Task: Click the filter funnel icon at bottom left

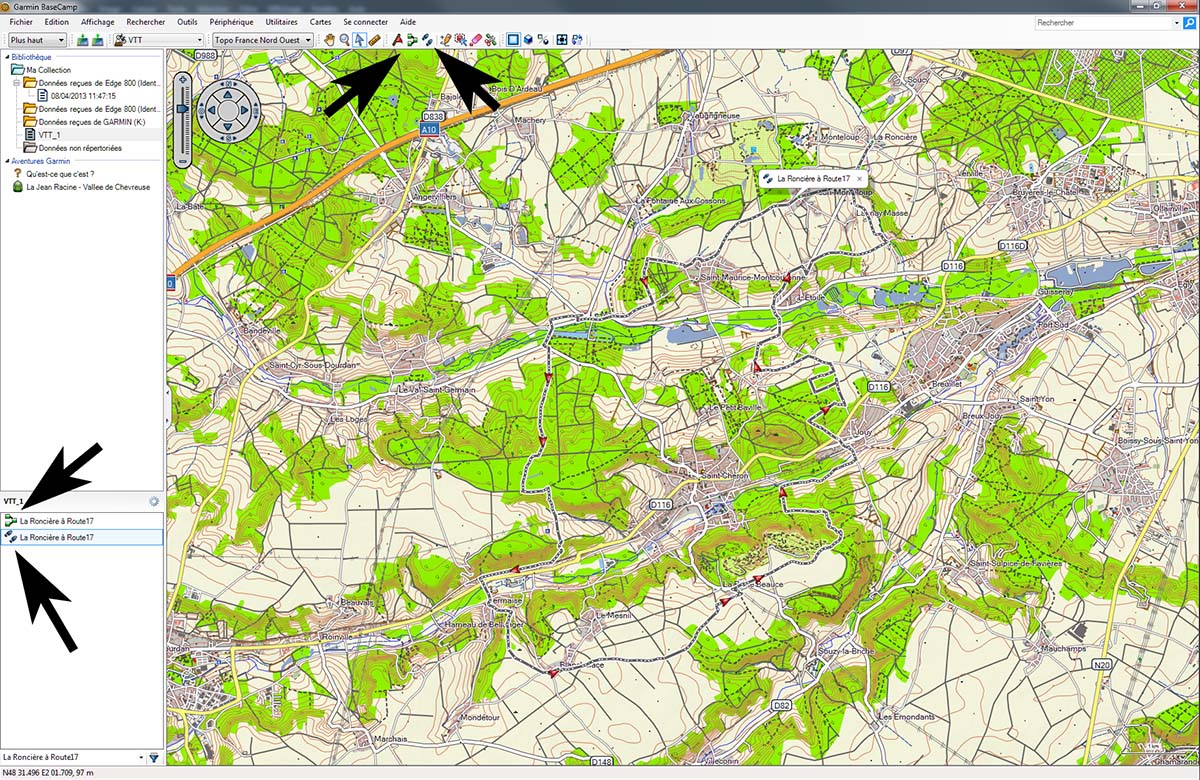Action: (x=154, y=757)
